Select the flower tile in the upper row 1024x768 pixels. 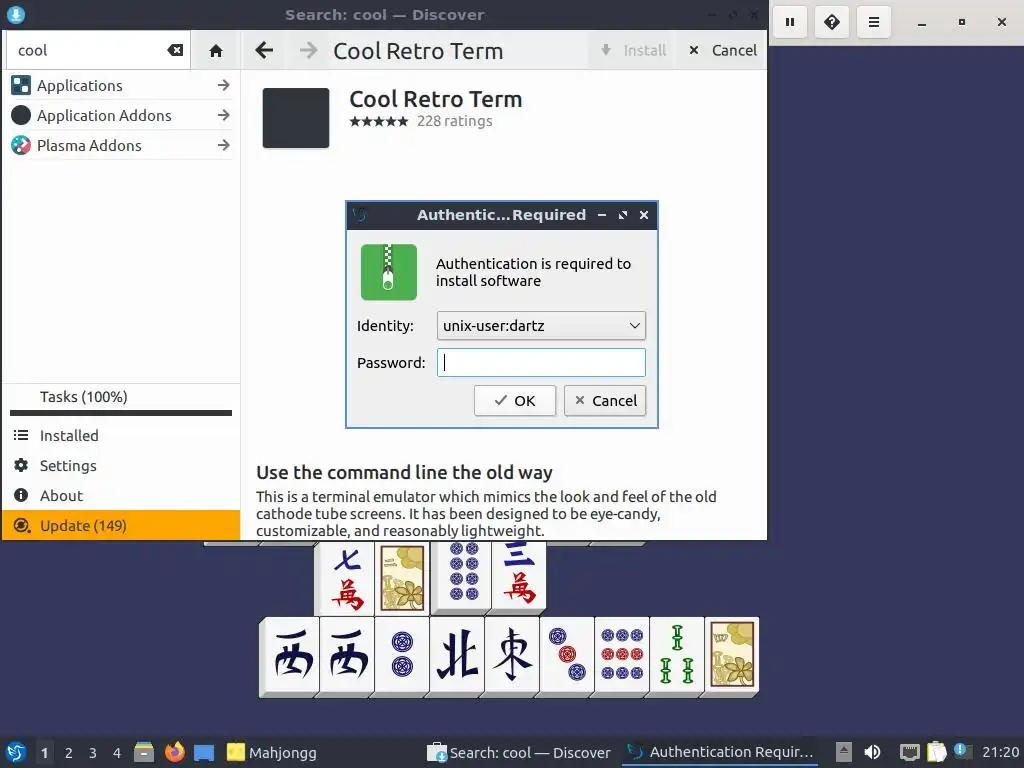click(402, 579)
